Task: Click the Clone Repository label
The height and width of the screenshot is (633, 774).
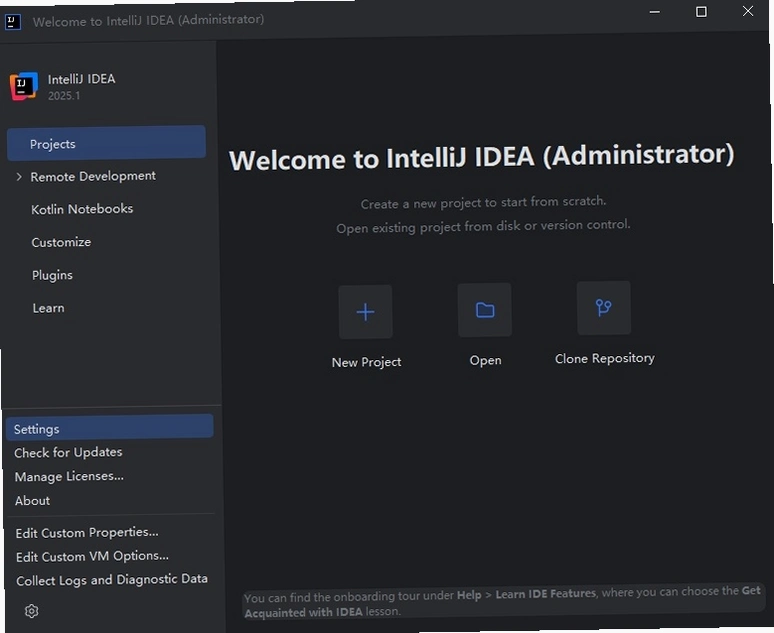Action: 605,358
